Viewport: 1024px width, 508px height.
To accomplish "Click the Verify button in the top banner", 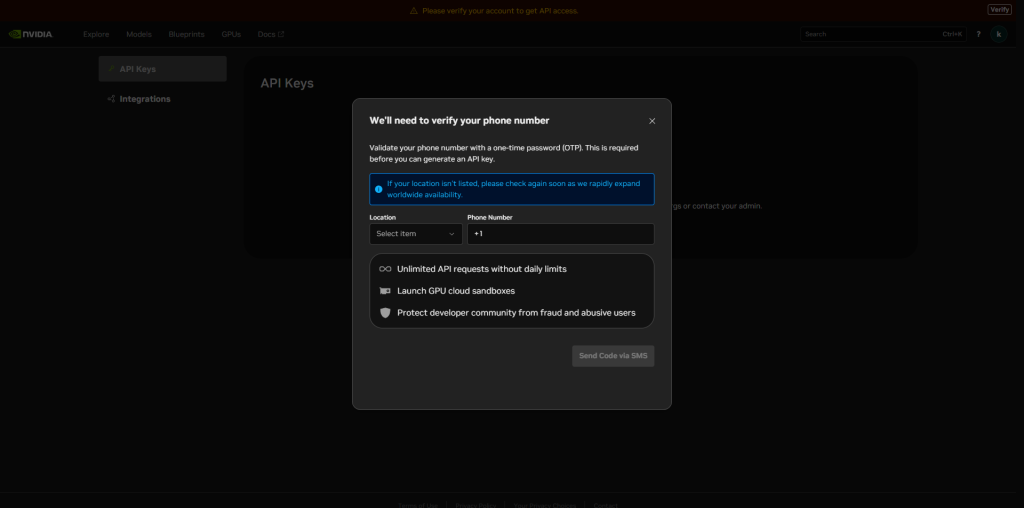I will click(x=999, y=10).
